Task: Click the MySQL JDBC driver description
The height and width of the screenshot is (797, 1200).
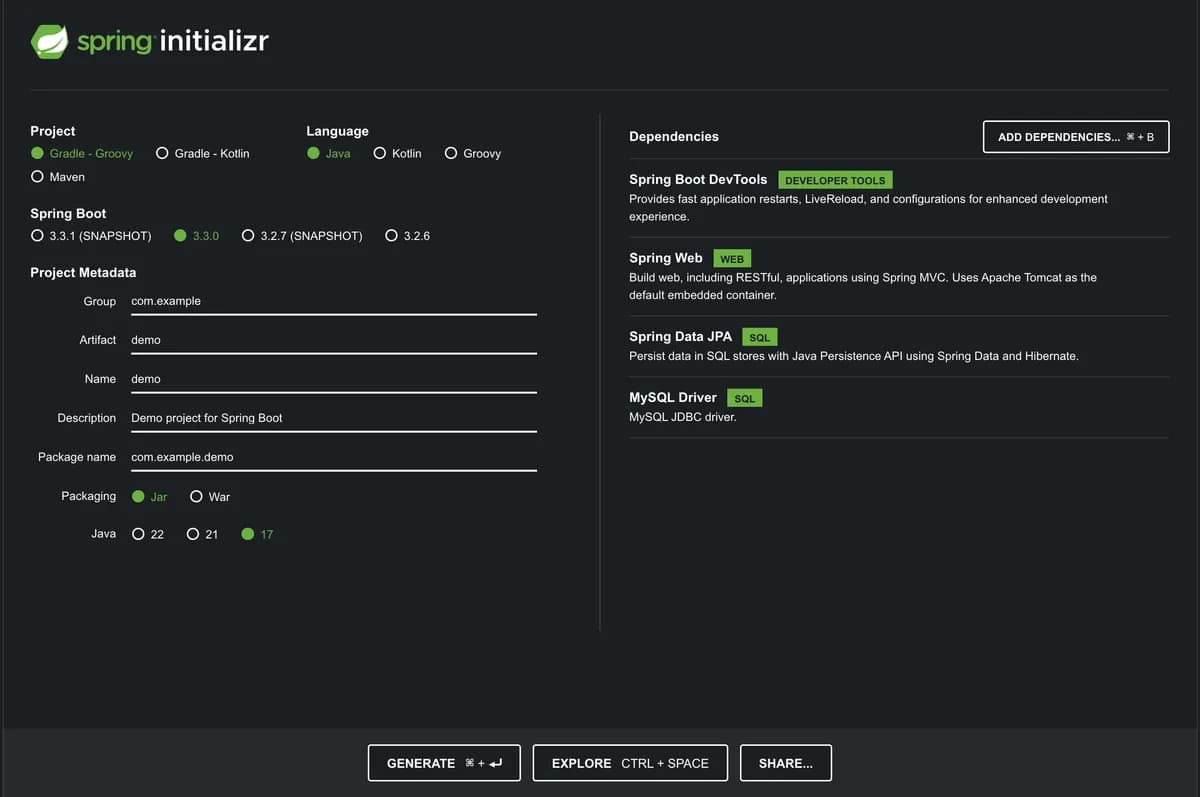Action: pos(683,417)
